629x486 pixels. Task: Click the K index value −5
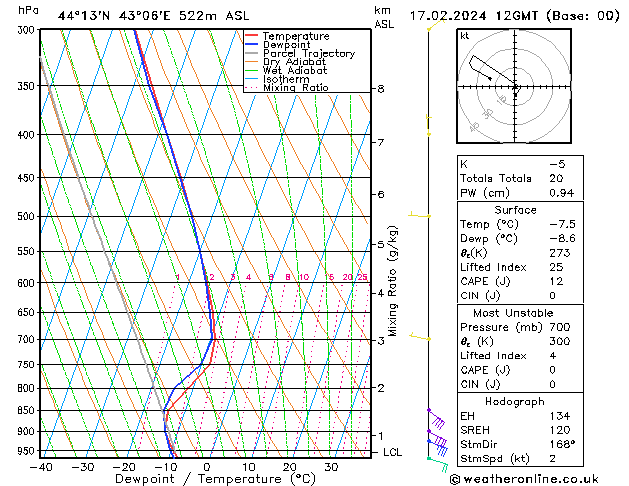557,164
